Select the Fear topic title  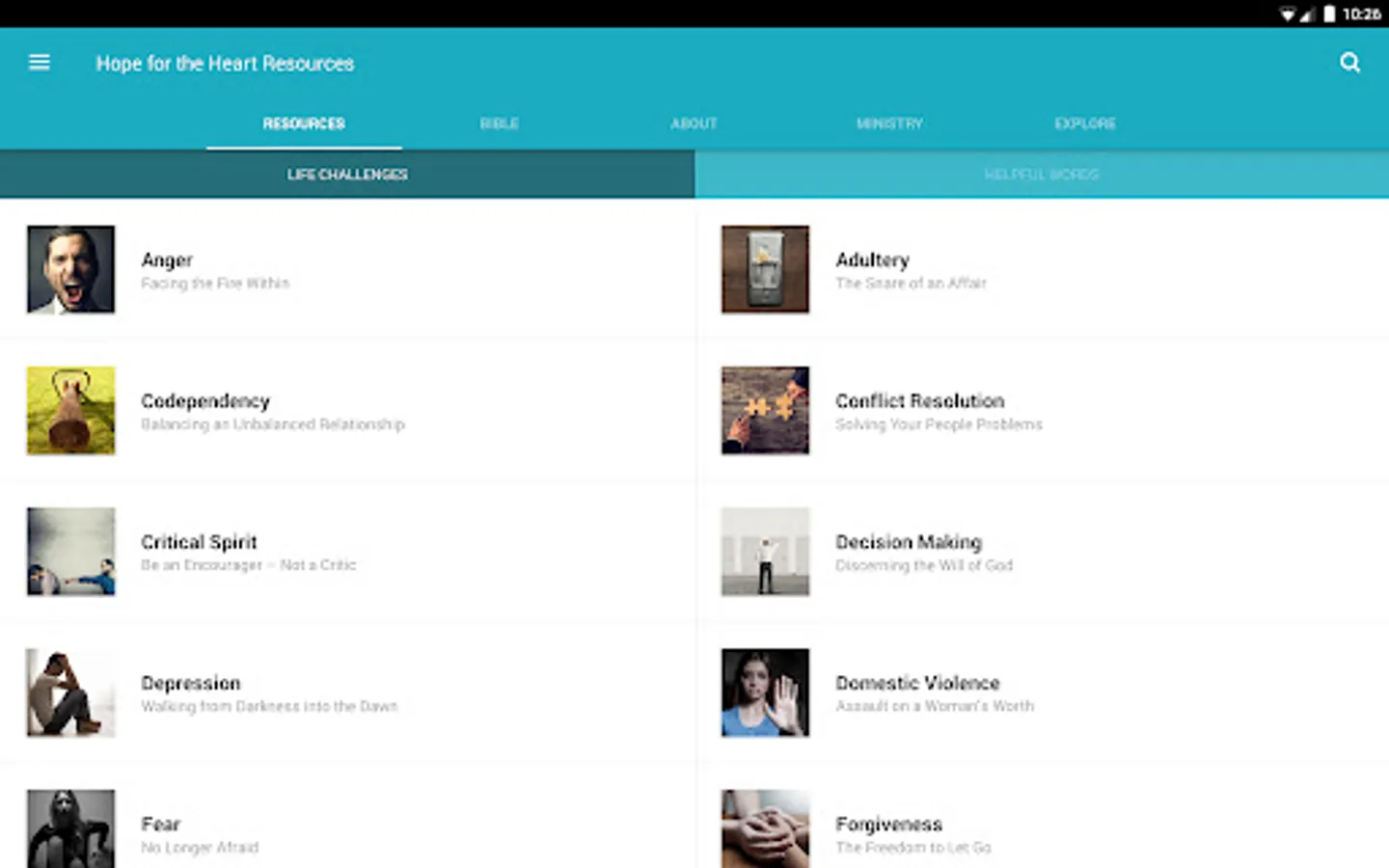click(161, 825)
